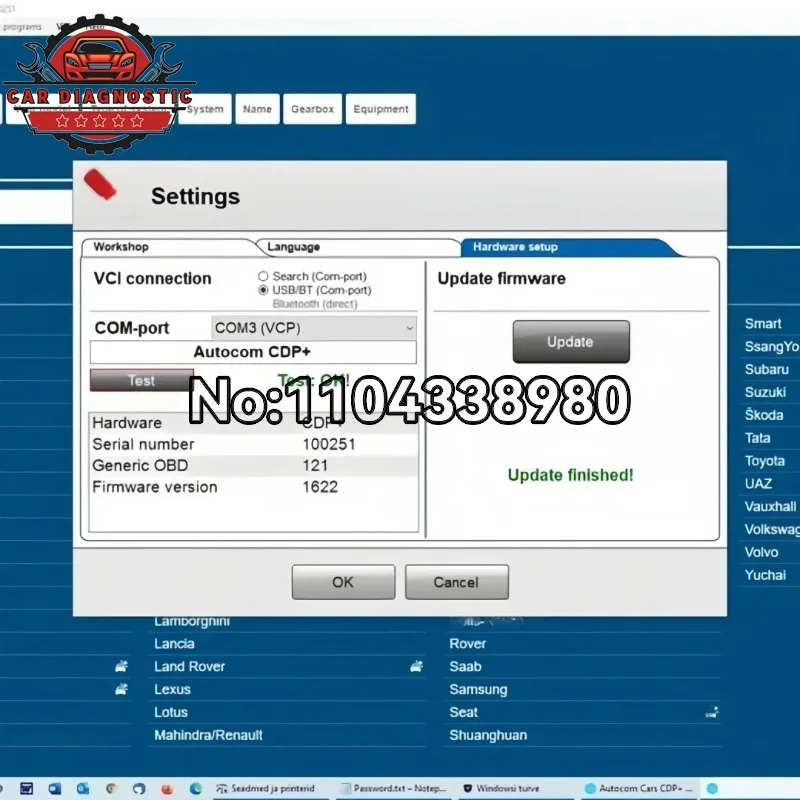
Task: Select Seat in the brand list
Action: point(463,712)
